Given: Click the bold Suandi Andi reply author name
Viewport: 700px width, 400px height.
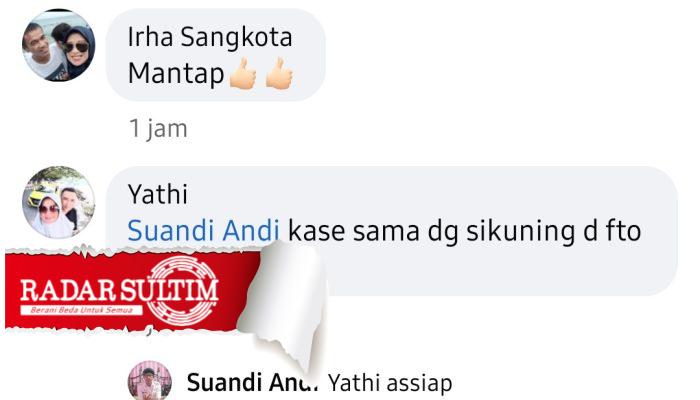Looking at the screenshot, I should pyautogui.click(x=252, y=383).
